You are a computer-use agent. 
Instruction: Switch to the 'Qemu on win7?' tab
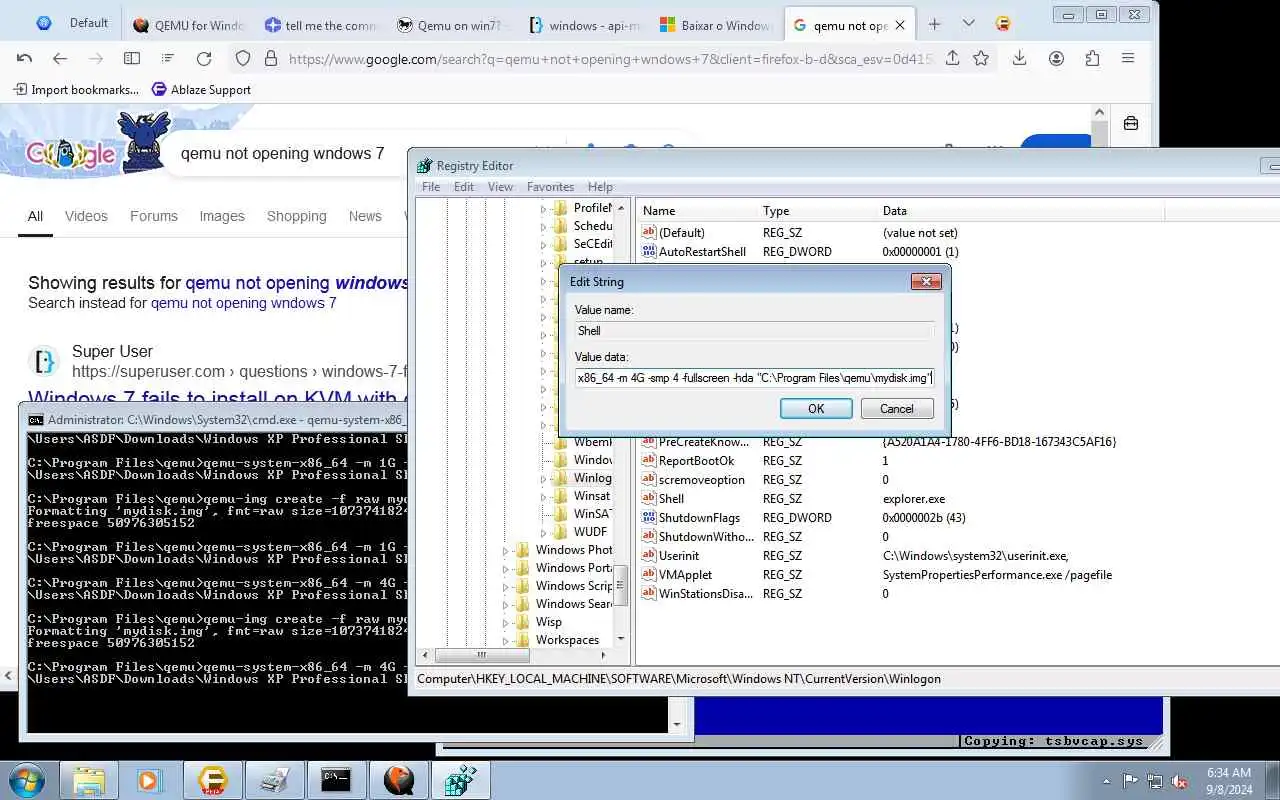pyautogui.click(x=451, y=25)
